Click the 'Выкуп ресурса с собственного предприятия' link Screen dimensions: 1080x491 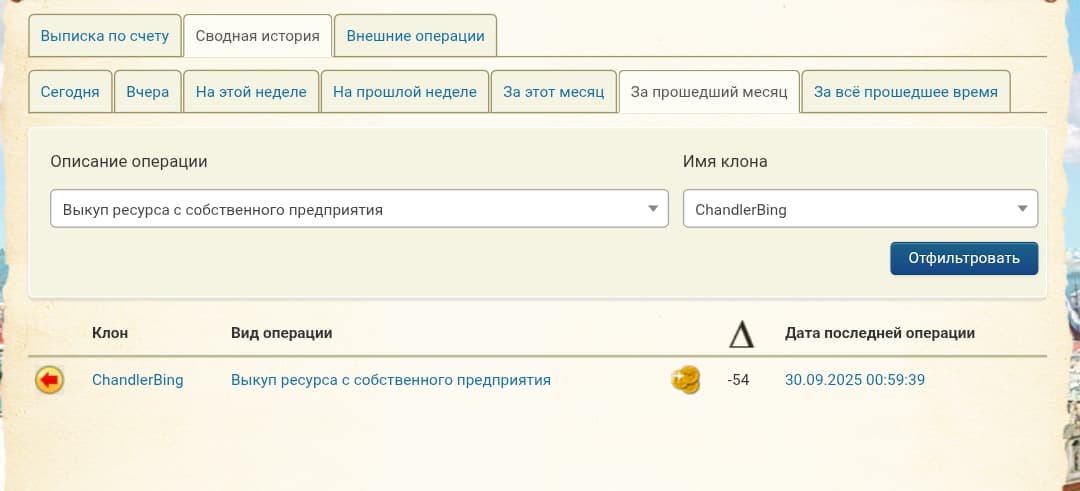(x=391, y=380)
